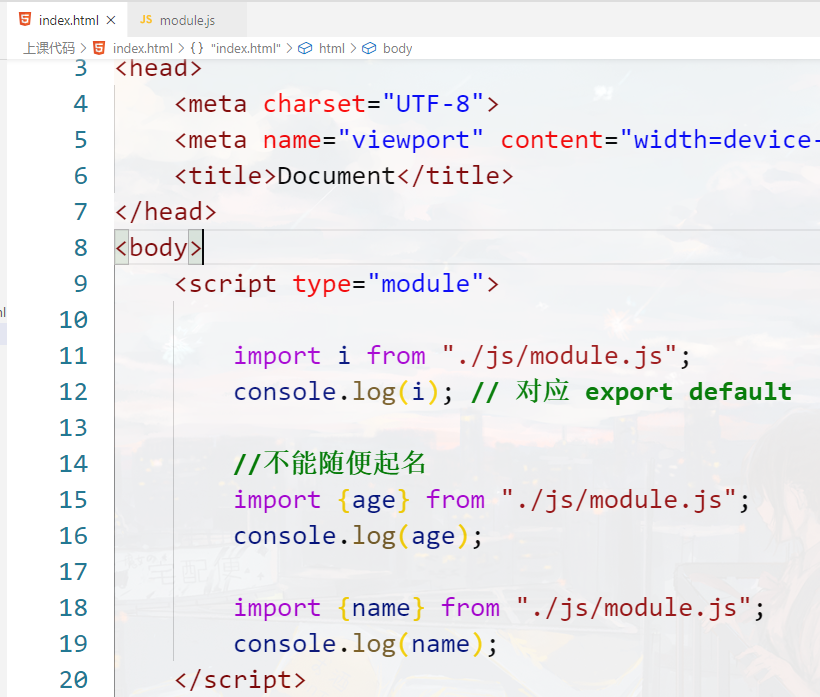This screenshot has width=820, height=697.
Task: Select the body breadcrumb element
Action: coord(397,49)
